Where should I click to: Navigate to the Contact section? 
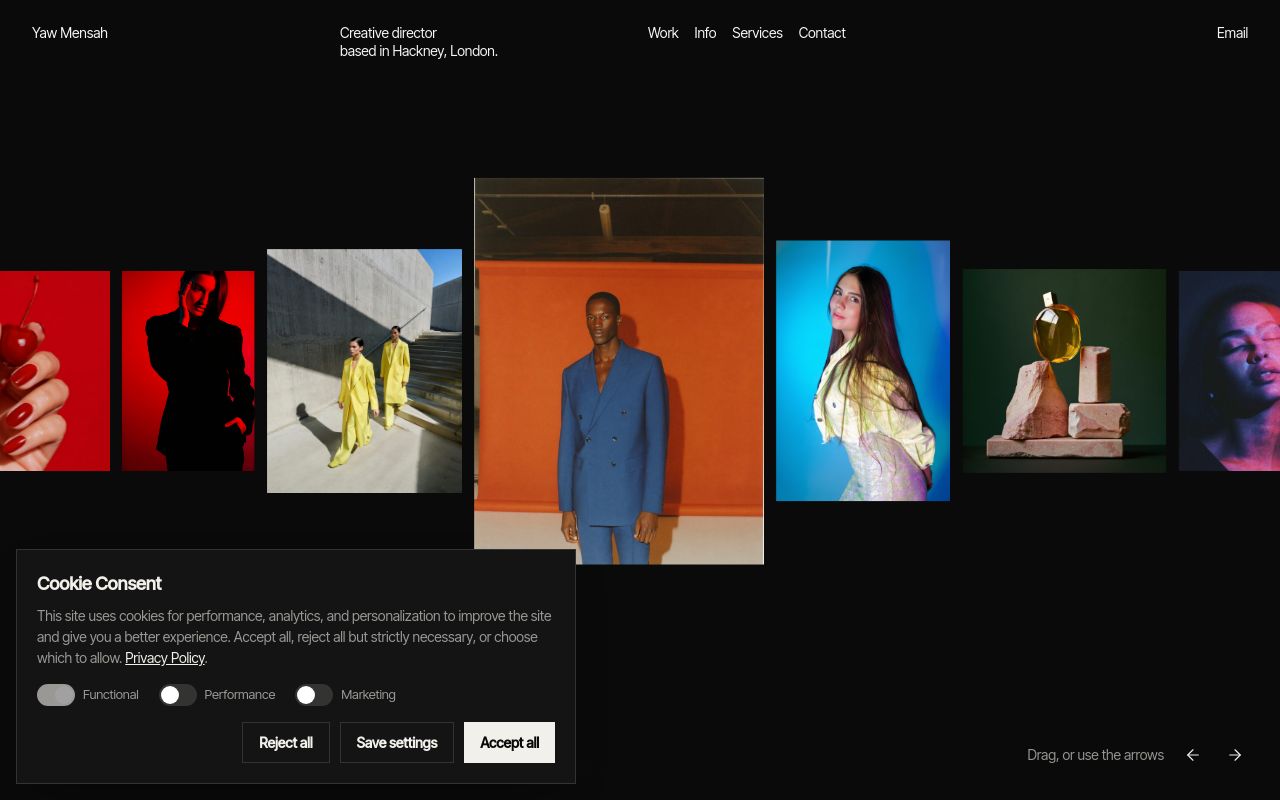click(822, 33)
